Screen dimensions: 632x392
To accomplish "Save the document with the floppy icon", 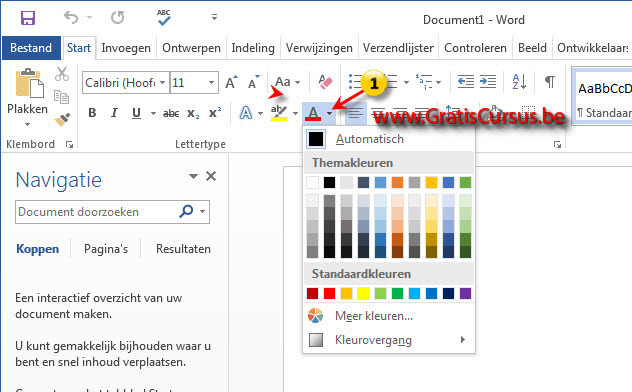I will coord(28,18).
